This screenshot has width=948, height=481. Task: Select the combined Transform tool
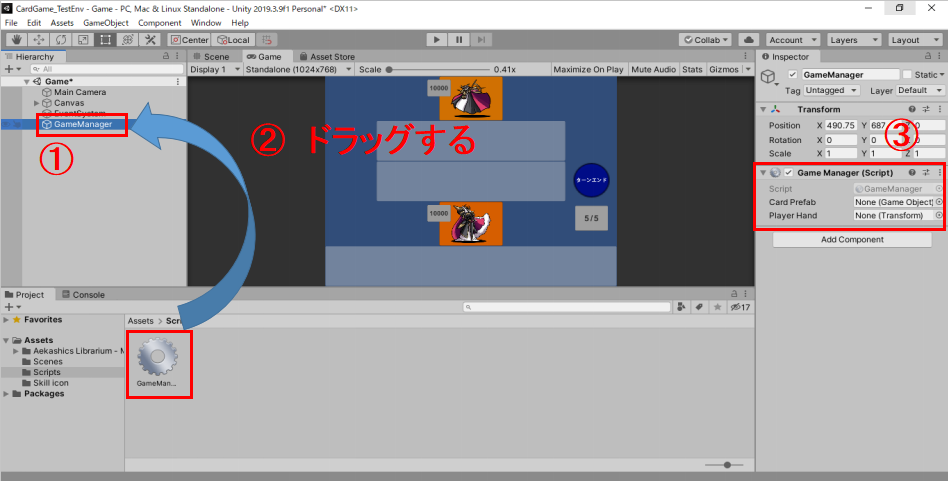tap(128, 40)
